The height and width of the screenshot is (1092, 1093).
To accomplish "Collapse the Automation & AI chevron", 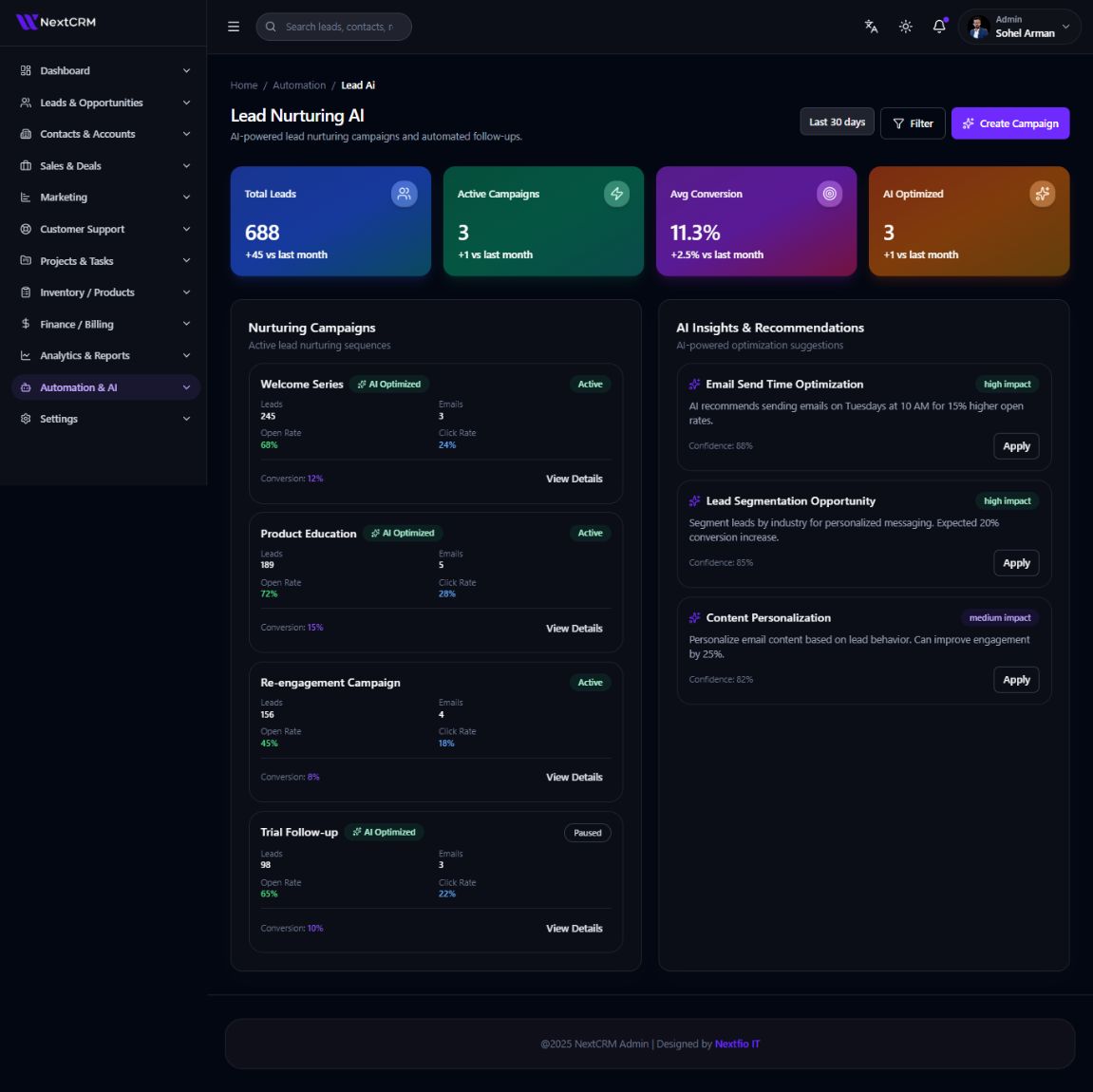I will (x=186, y=387).
